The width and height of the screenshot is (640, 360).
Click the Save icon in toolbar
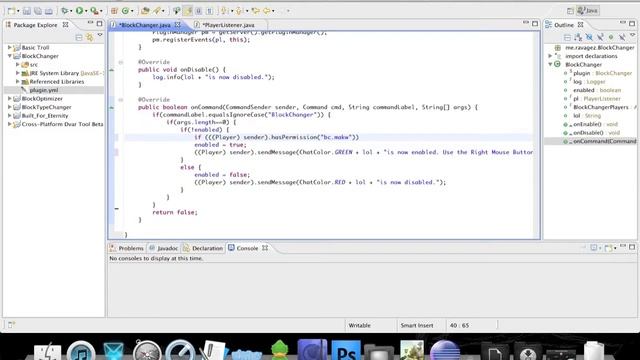[27, 11]
